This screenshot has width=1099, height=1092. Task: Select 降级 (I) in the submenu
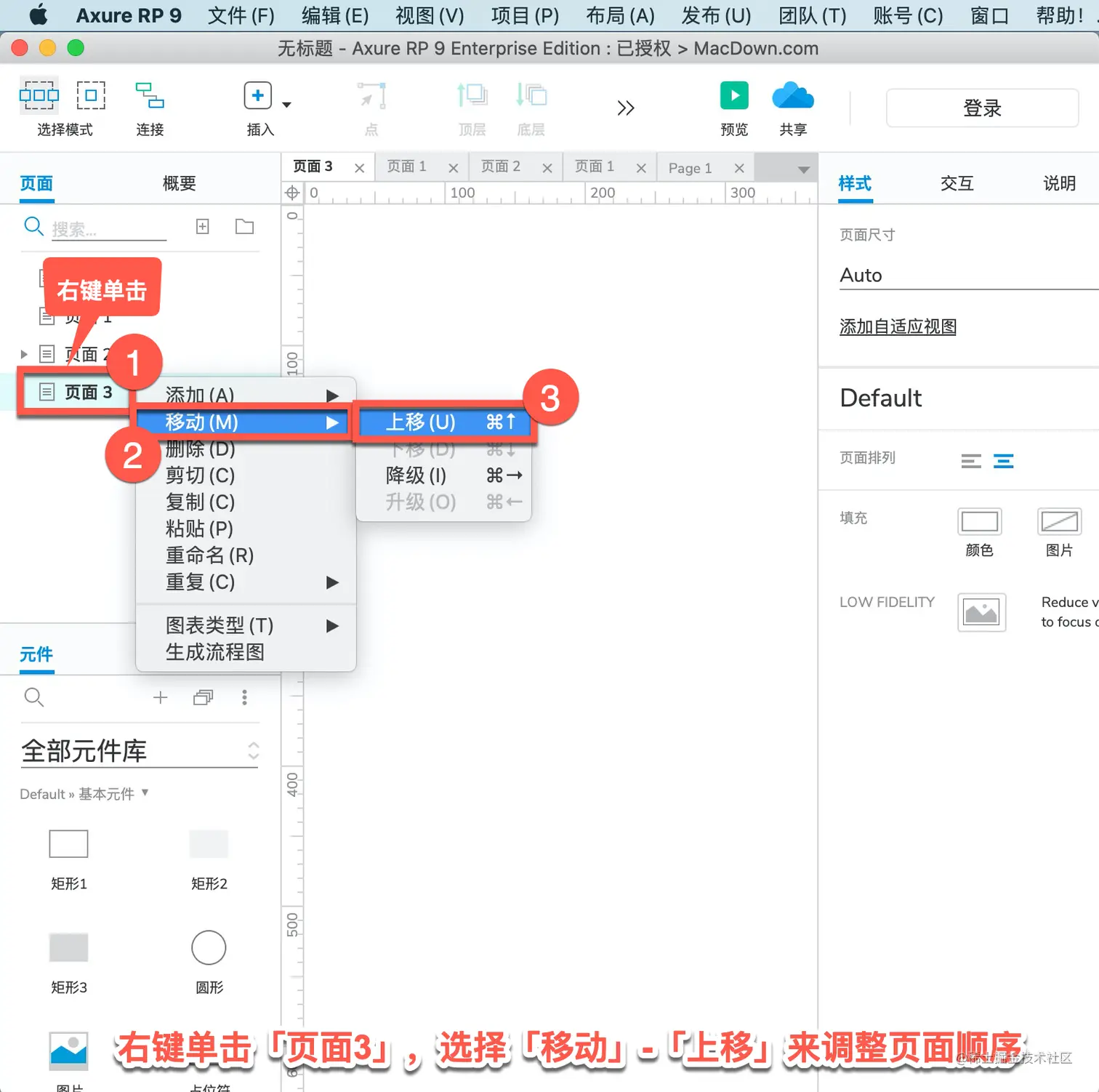[x=443, y=475]
